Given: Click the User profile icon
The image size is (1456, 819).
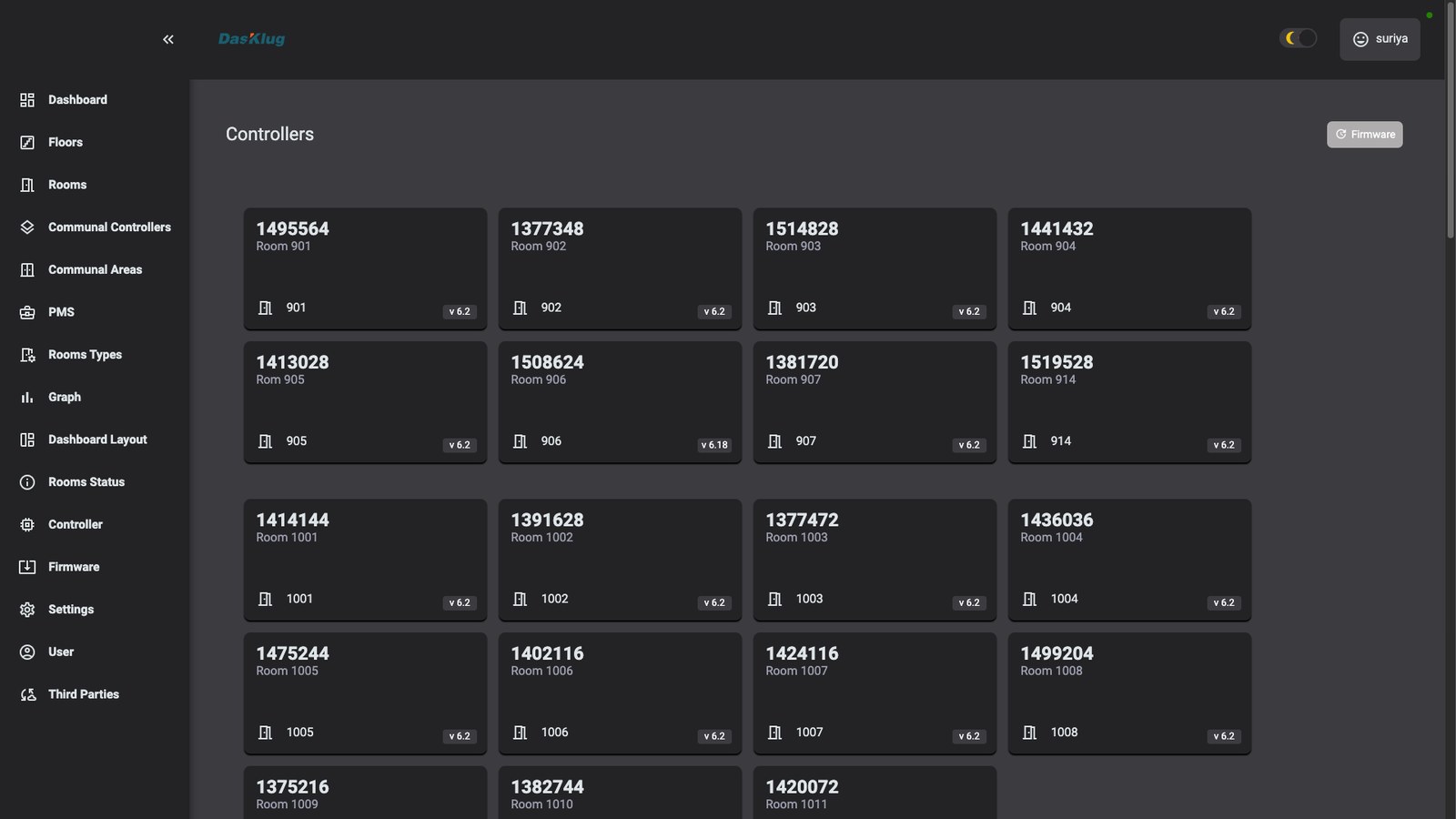Looking at the screenshot, I should tap(27, 652).
